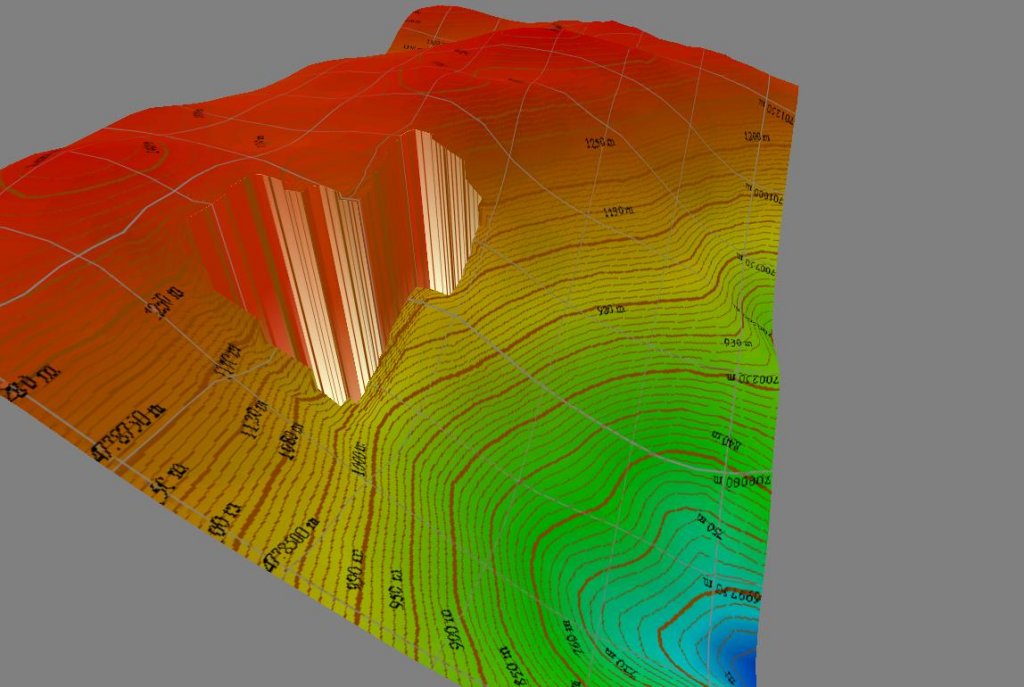Screen dimensions: 1024x687
Task: Click the 701250 m grid coordinate label
Action: 777,112
